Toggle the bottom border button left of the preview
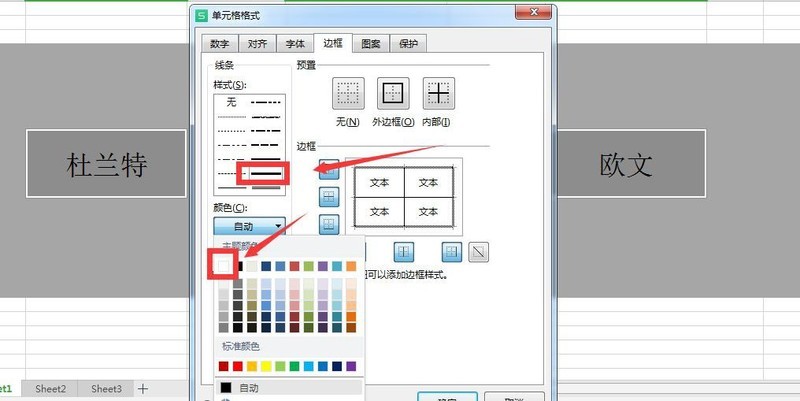The height and width of the screenshot is (401, 800). click(327, 224)
